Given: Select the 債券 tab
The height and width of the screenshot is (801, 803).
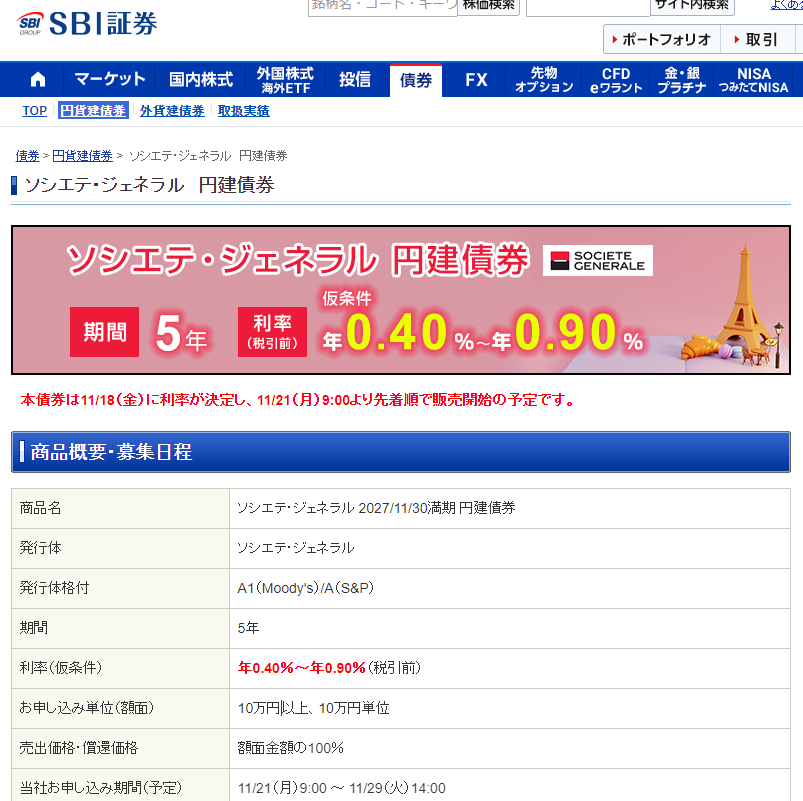Looking at the screenshot, I should (416, 80).
